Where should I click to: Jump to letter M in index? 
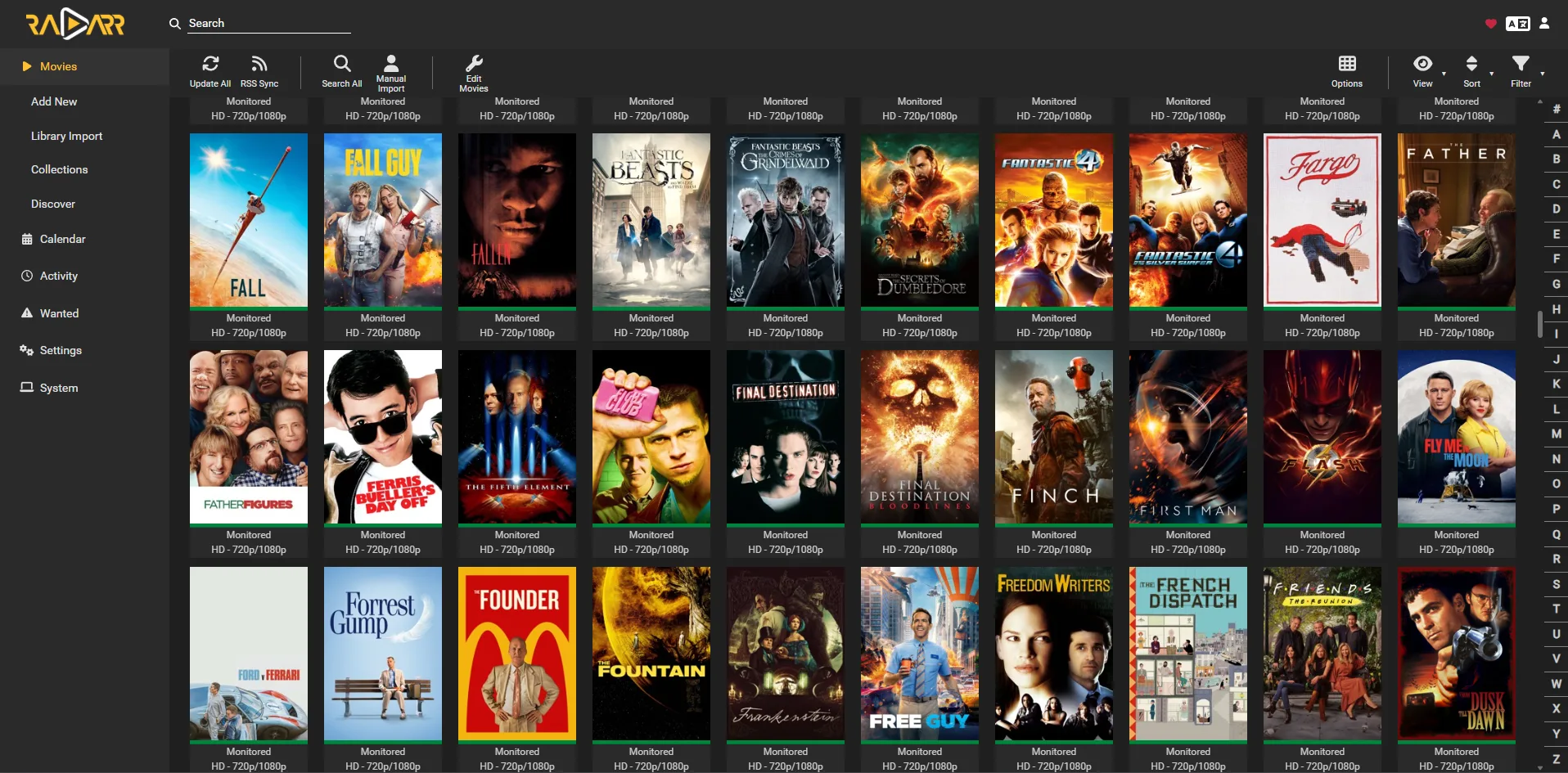(x=1556, y=434)
